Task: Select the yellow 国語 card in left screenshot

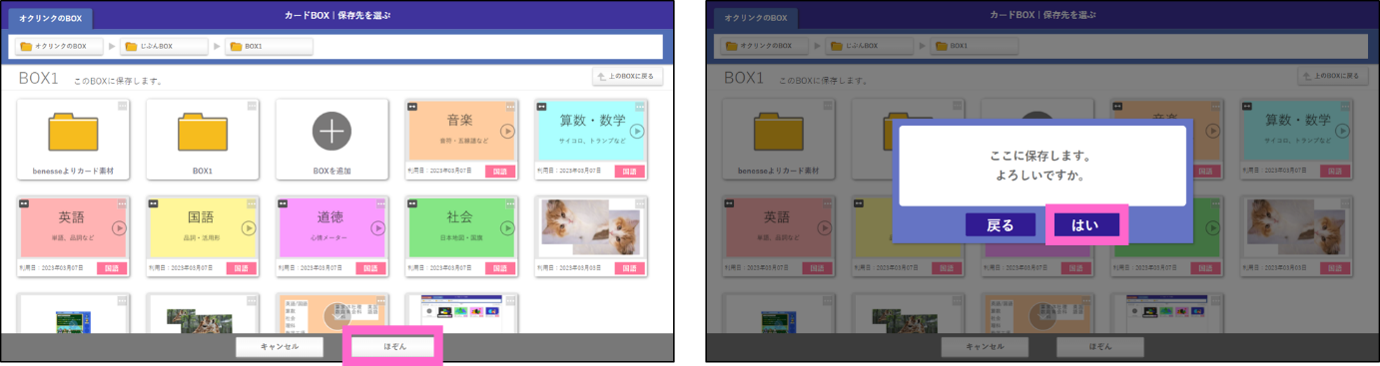Action: pyautogui.click(x=202, y=236)
